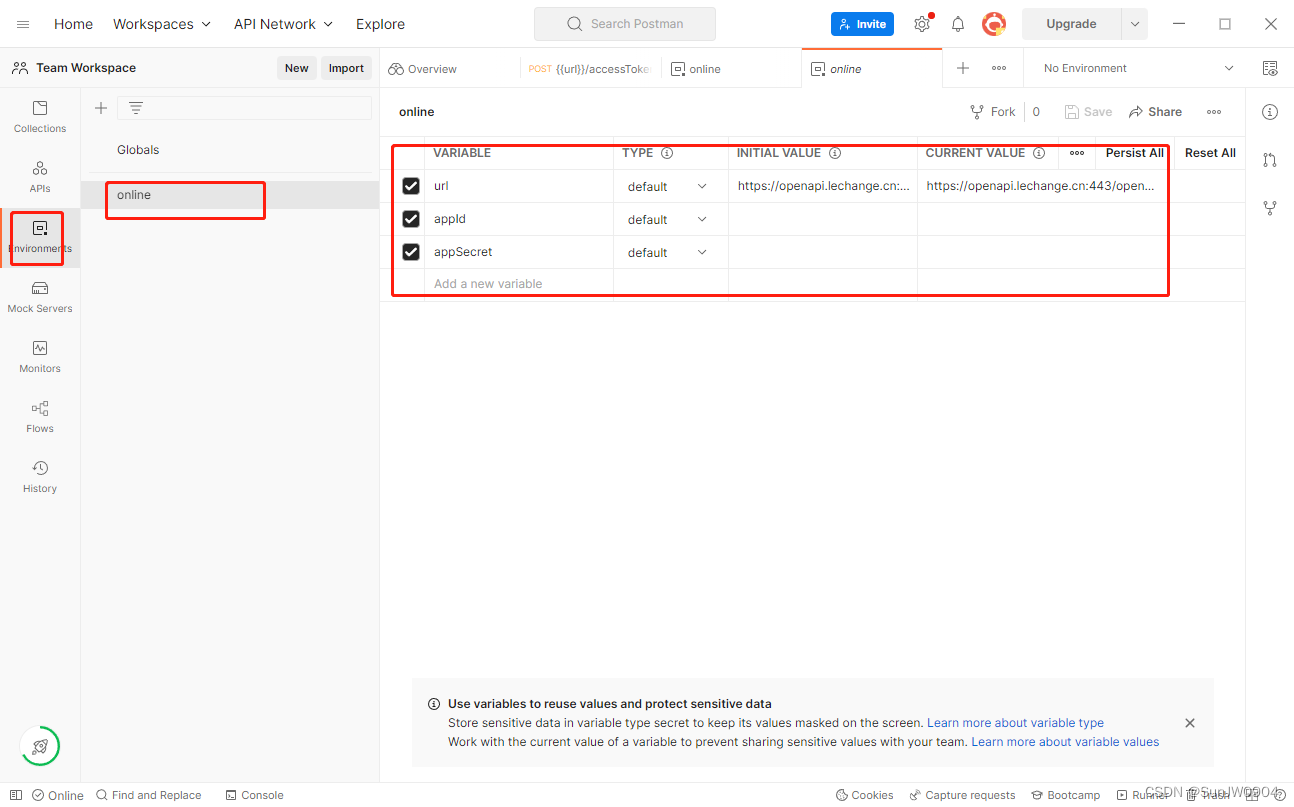1294x807 pixels.
Task: Uncheck the url variable checkbox
Action: coord(411,186)
